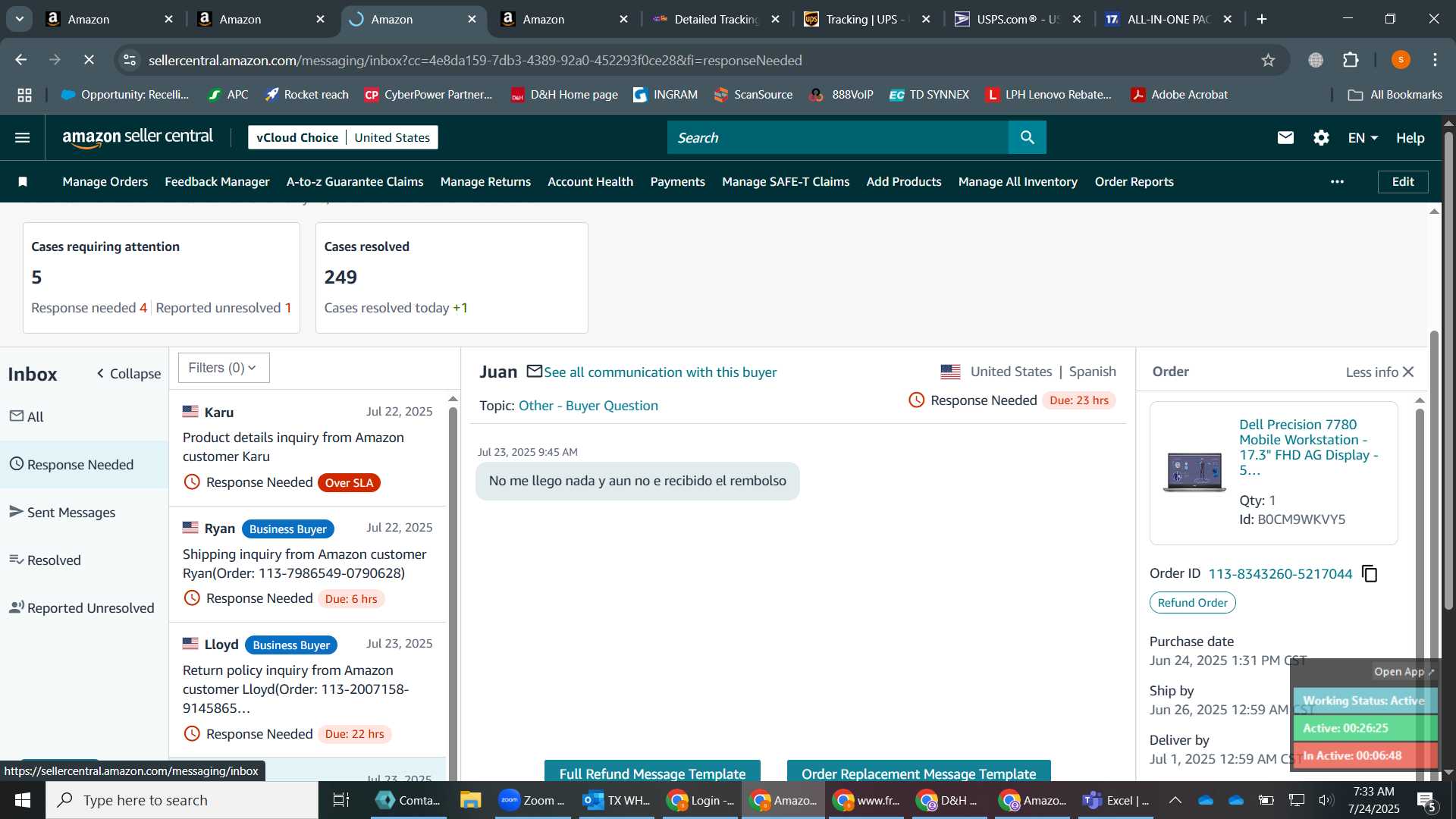Bookmark this page with the star icon

click(1268, 60)
